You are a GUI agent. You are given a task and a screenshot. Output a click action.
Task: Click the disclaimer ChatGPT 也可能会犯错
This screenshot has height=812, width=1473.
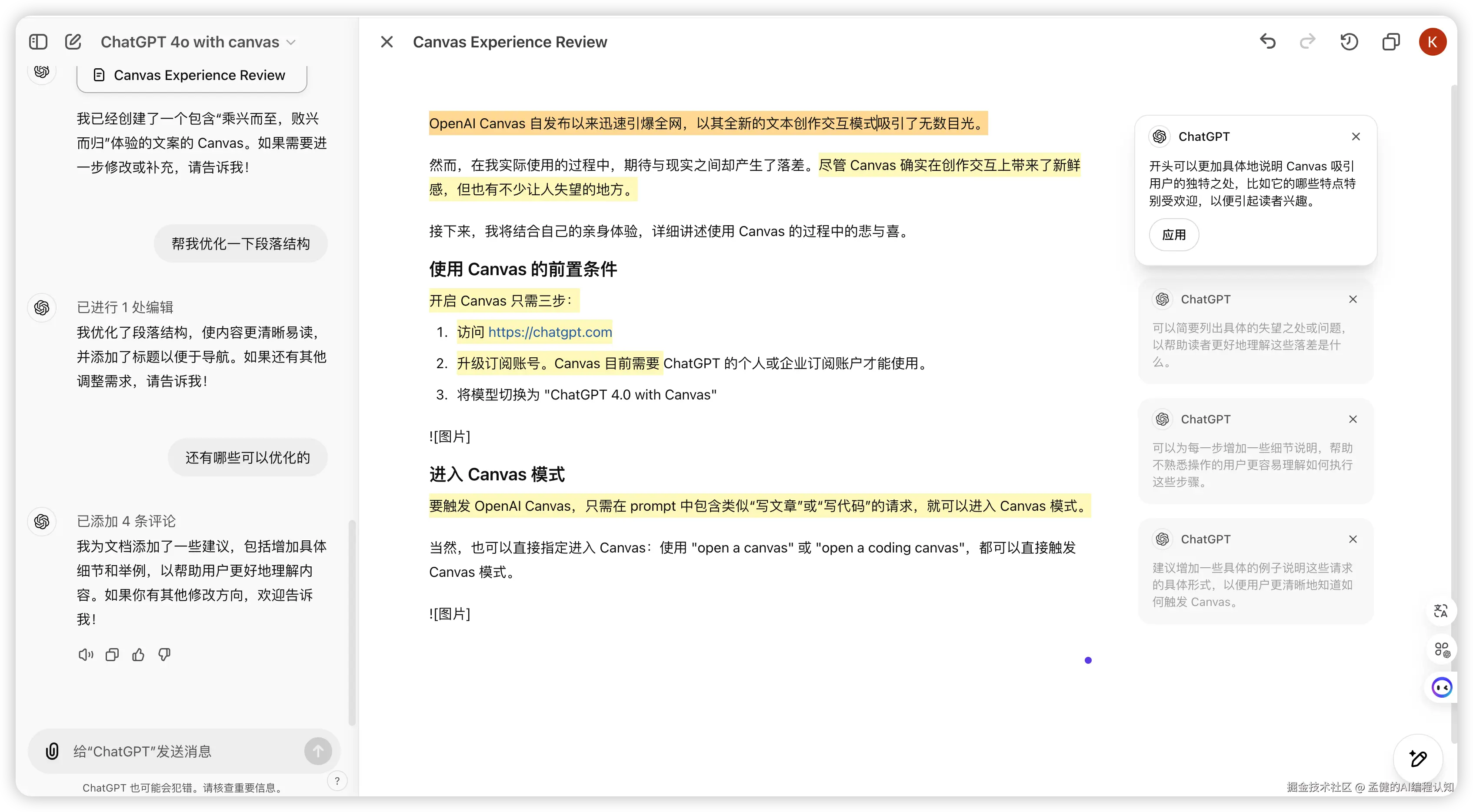click(183, 788)
